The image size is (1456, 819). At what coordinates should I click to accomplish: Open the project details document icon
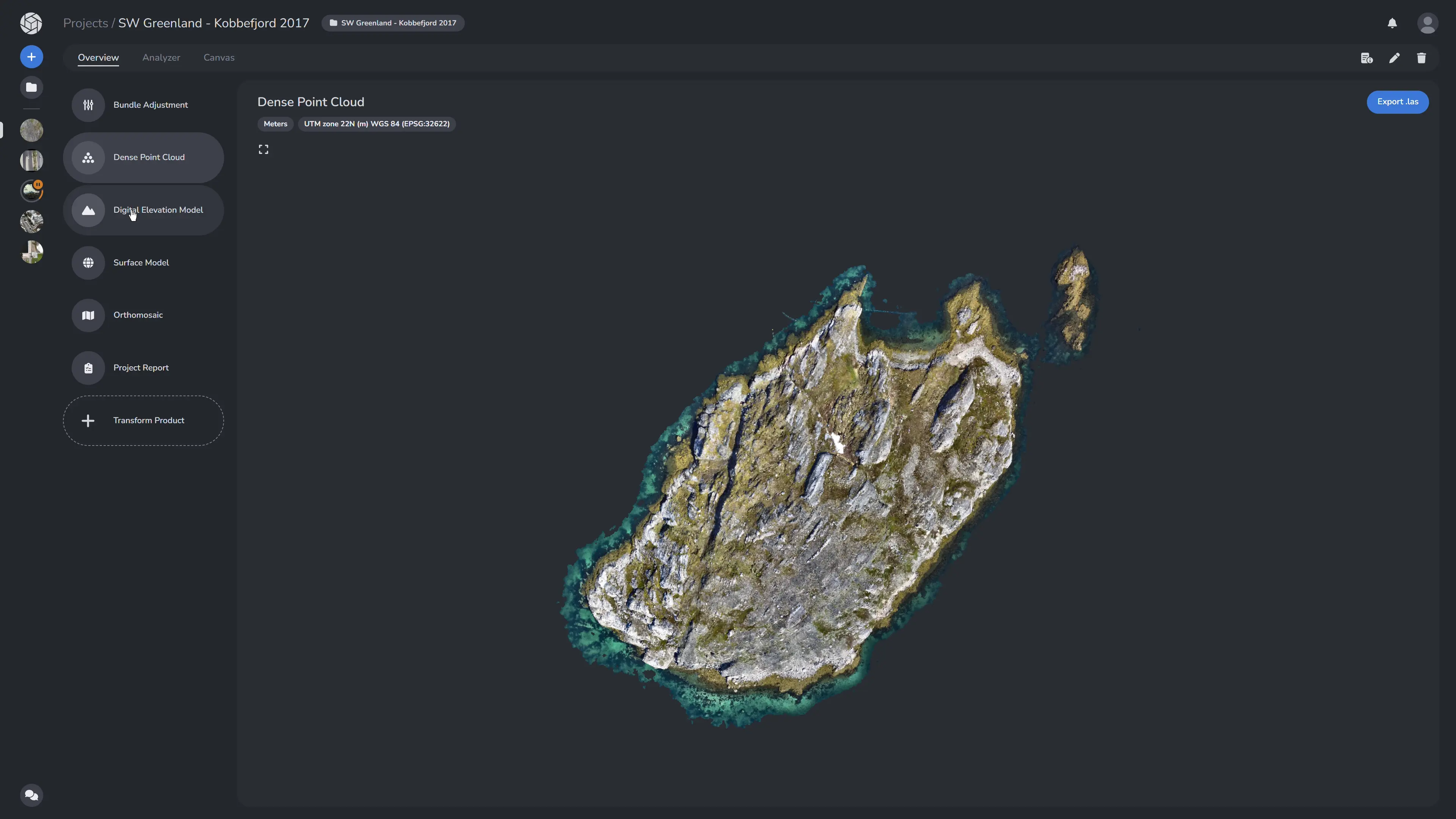[x=1367, y=58]
